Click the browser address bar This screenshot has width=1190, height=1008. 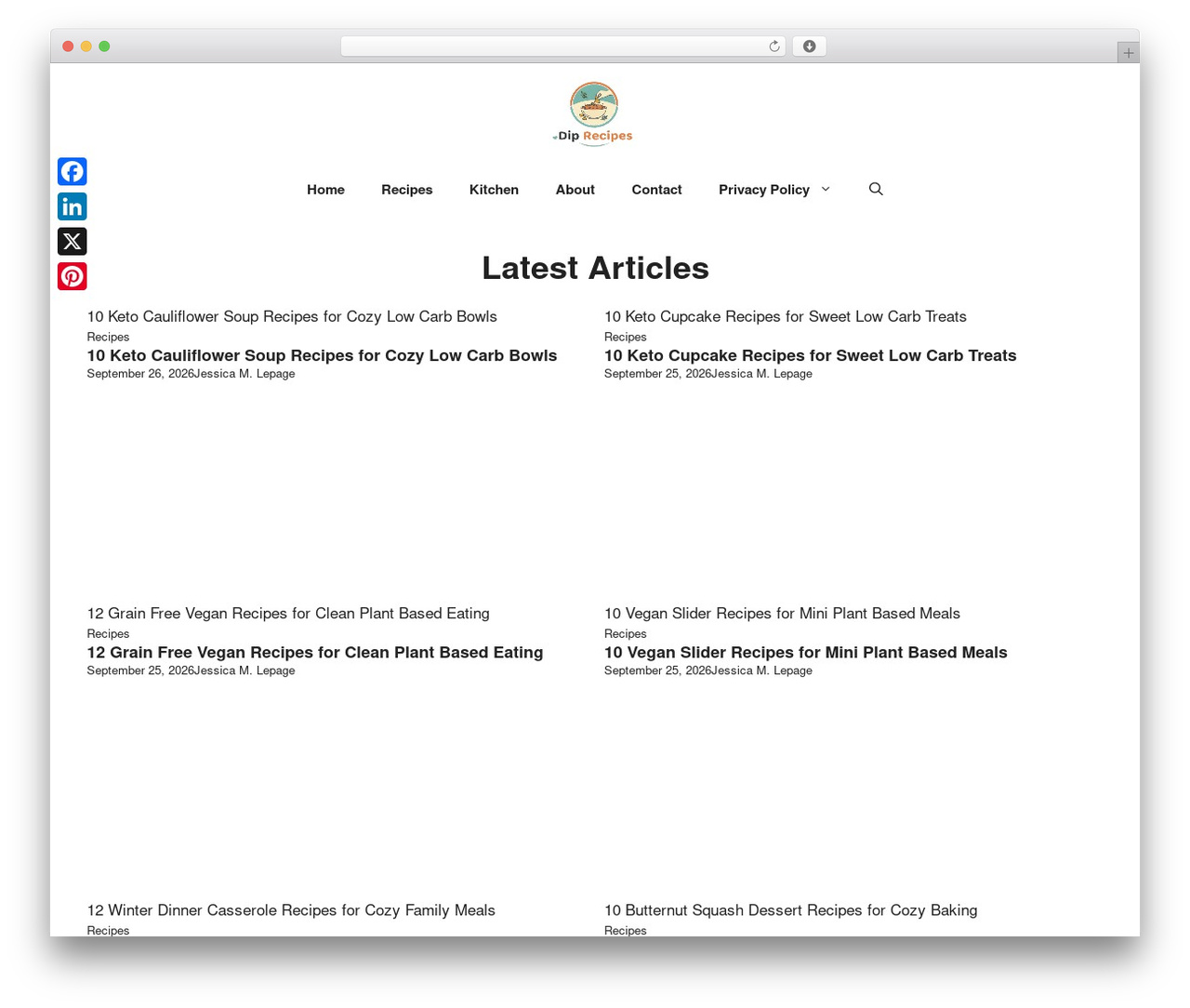tap(562, 46)
